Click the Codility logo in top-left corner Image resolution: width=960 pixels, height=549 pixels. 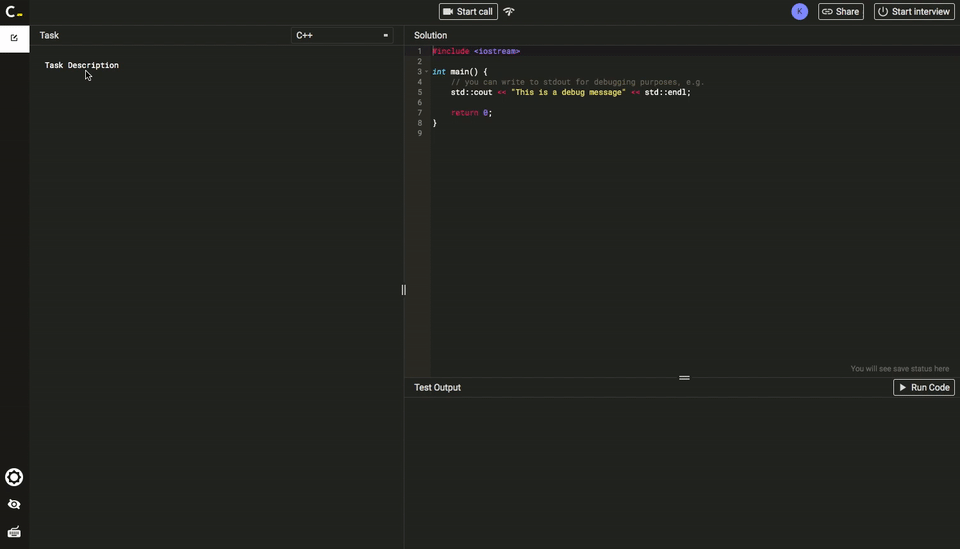point(14,12)
